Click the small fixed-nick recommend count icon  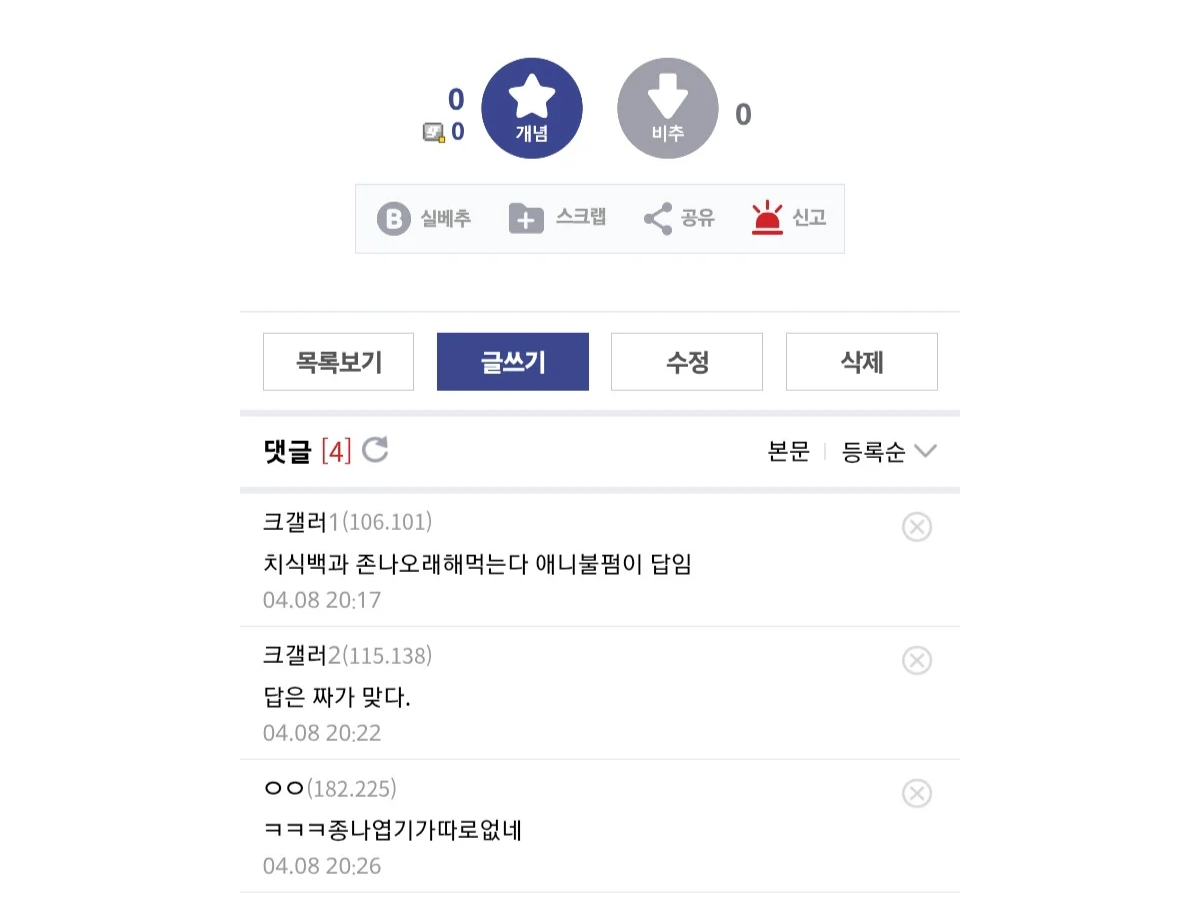433,132
